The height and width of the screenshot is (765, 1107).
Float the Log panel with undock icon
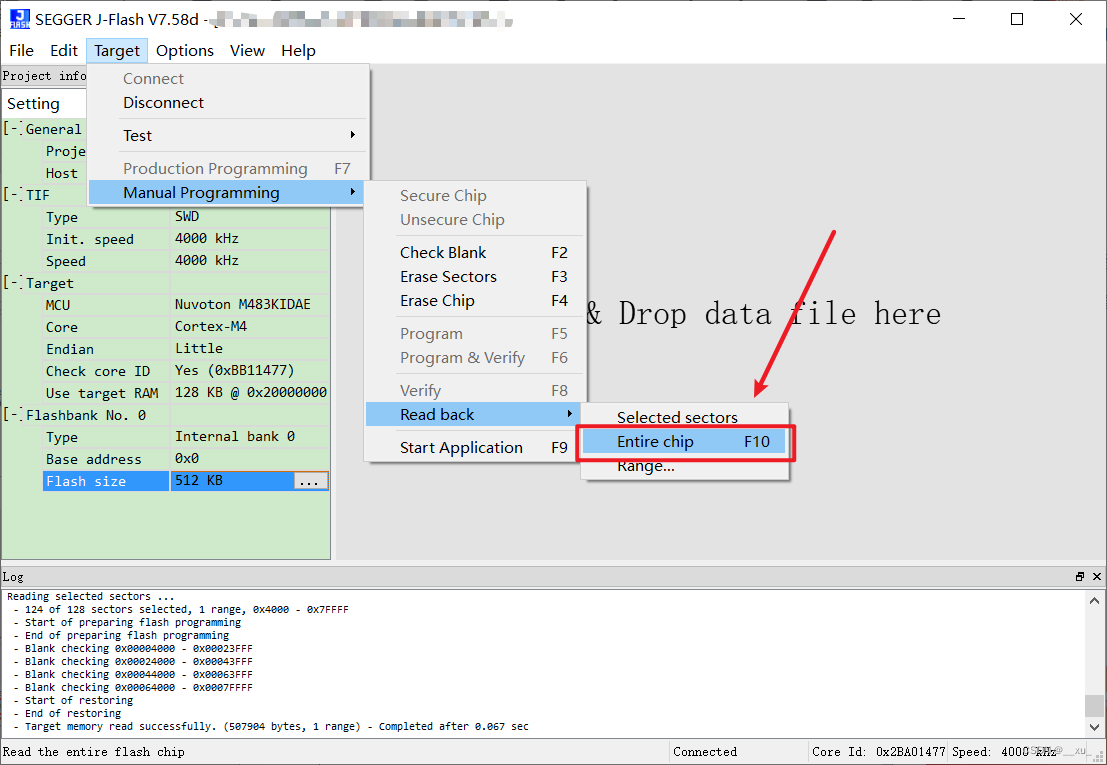[1079, 577]
